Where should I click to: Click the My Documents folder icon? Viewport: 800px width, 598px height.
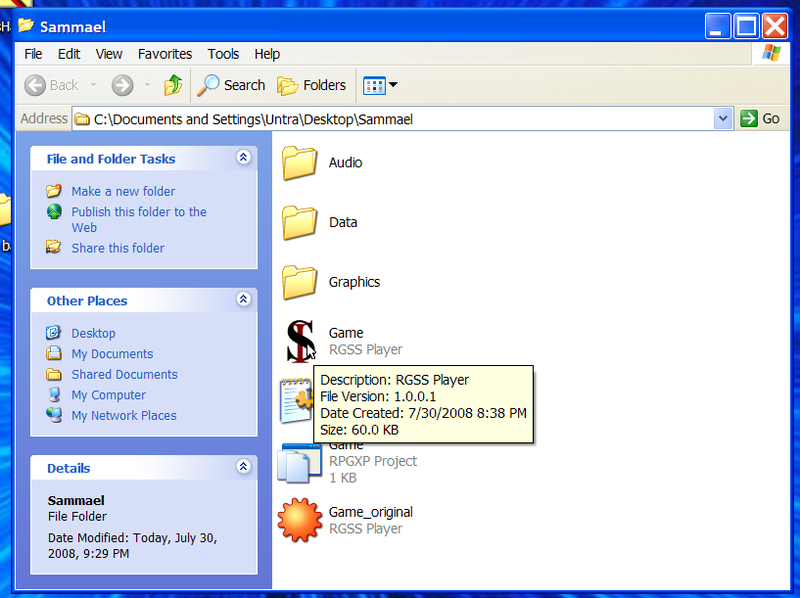54,353
